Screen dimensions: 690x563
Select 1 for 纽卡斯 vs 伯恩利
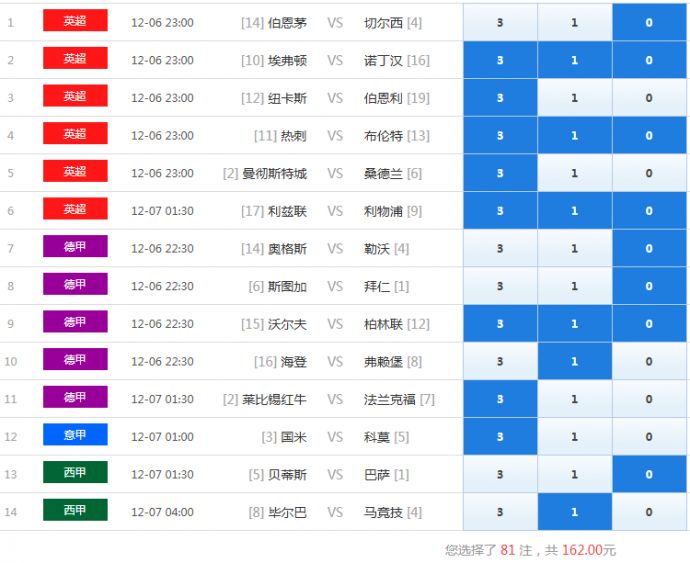(x=575, y=98)
